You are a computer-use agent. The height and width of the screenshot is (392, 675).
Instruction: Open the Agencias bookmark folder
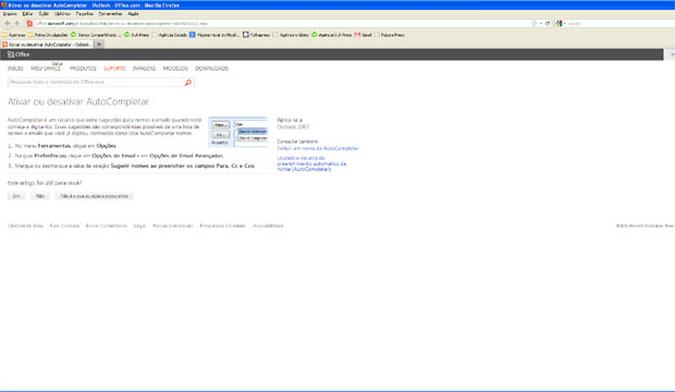(14, 35)
